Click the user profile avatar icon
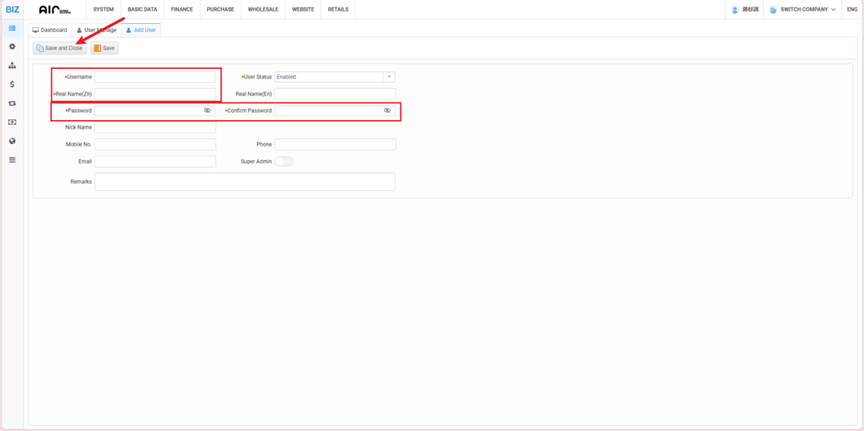 pyautogui.click(x=735, y=9)
